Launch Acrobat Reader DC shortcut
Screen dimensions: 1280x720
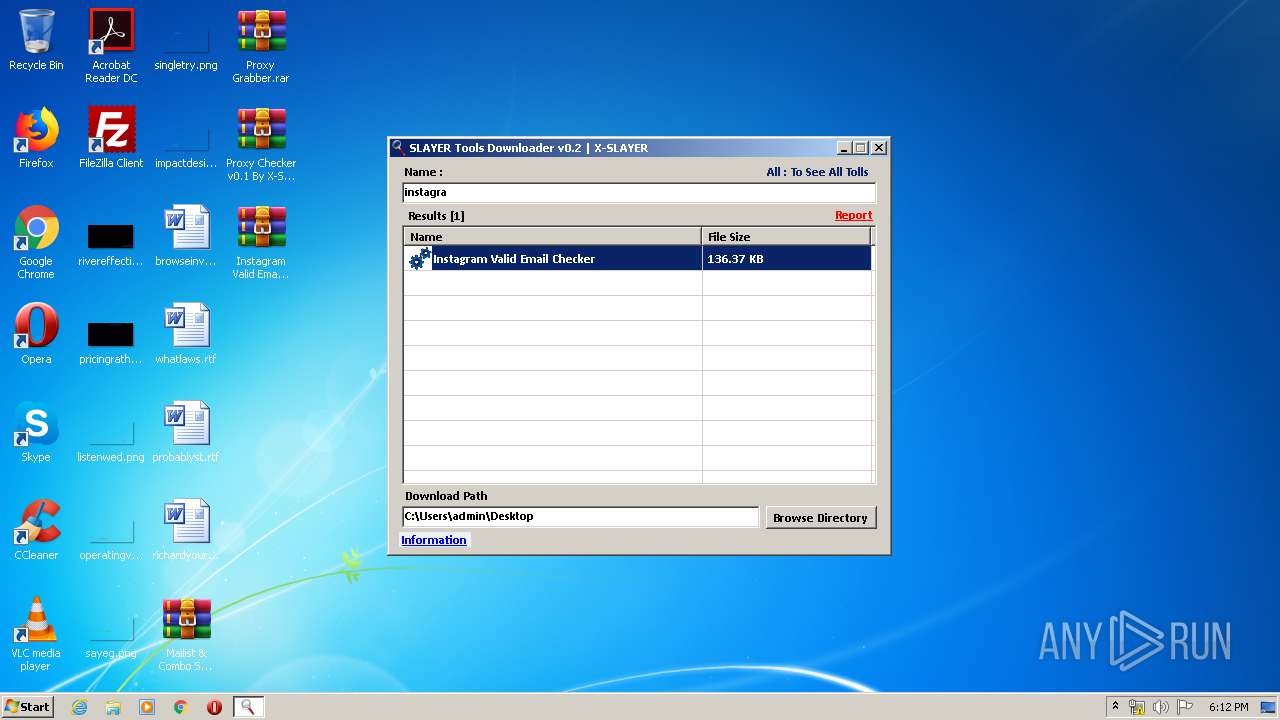[x=111, y=45]
